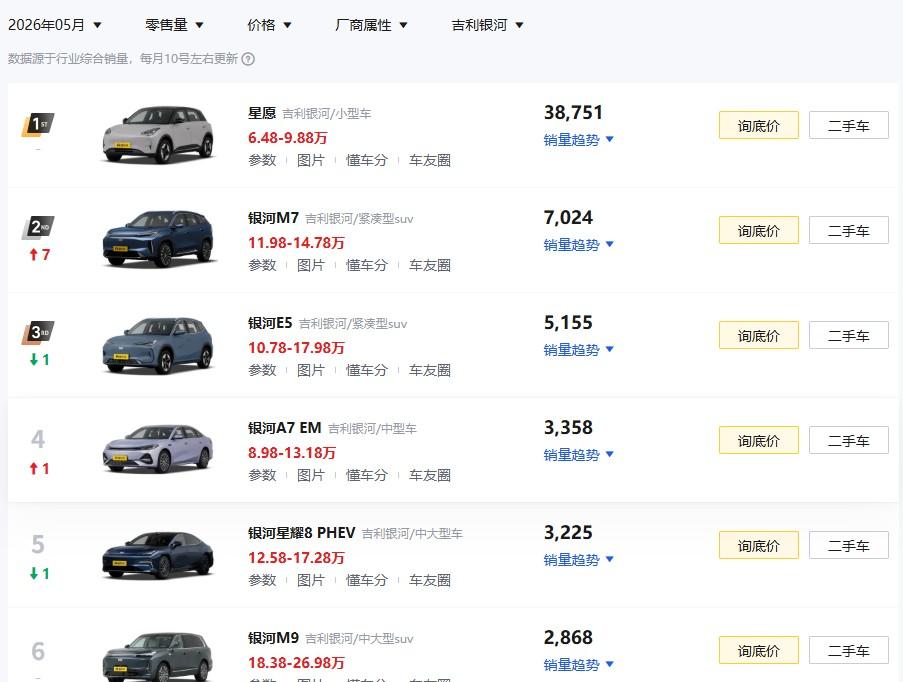Open 车友圈 link for 银河星耀8 PHEV
Viewport: 903px width, 682px height.
(430, 580)
